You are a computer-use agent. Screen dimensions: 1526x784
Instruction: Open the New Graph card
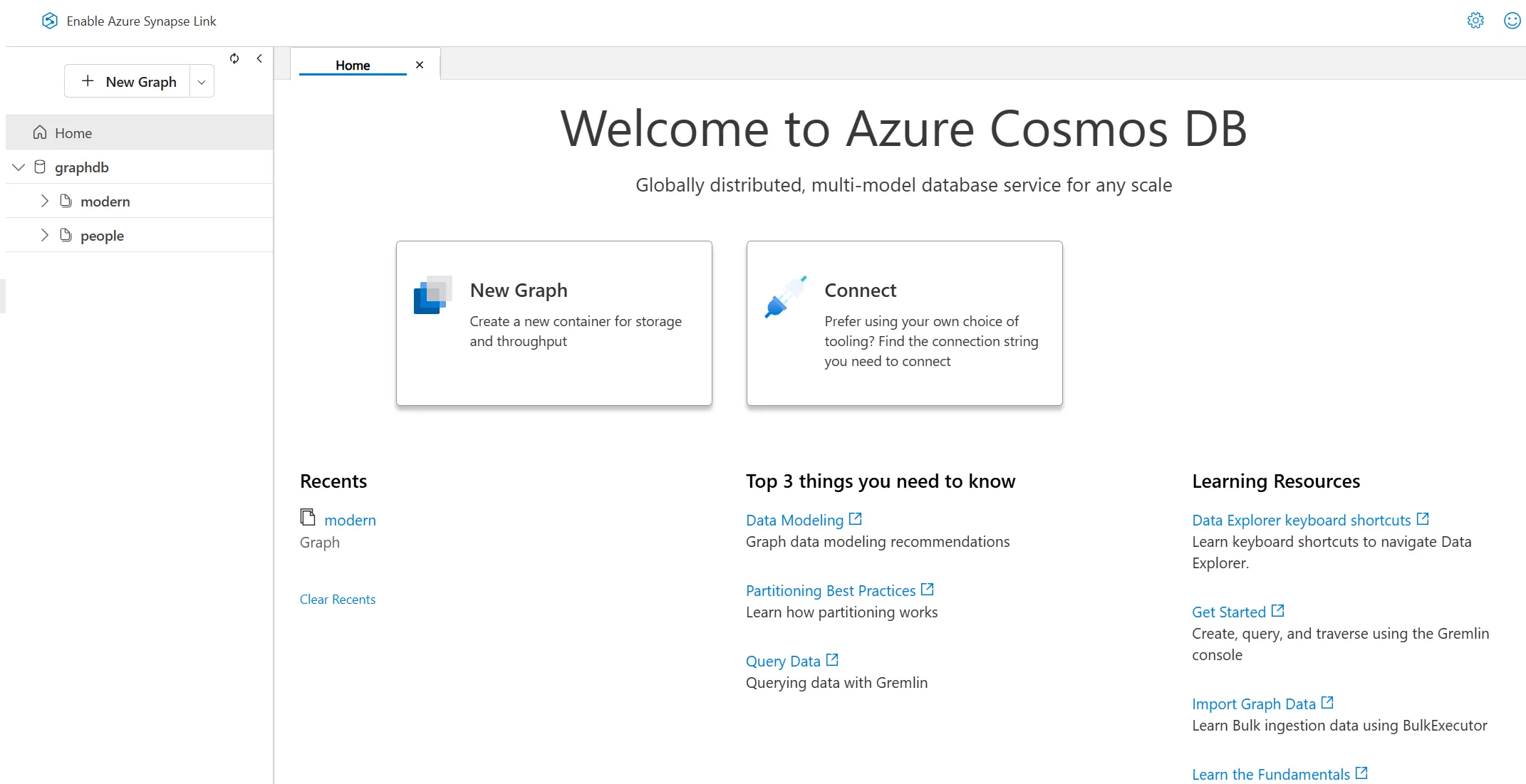(554, 323)
